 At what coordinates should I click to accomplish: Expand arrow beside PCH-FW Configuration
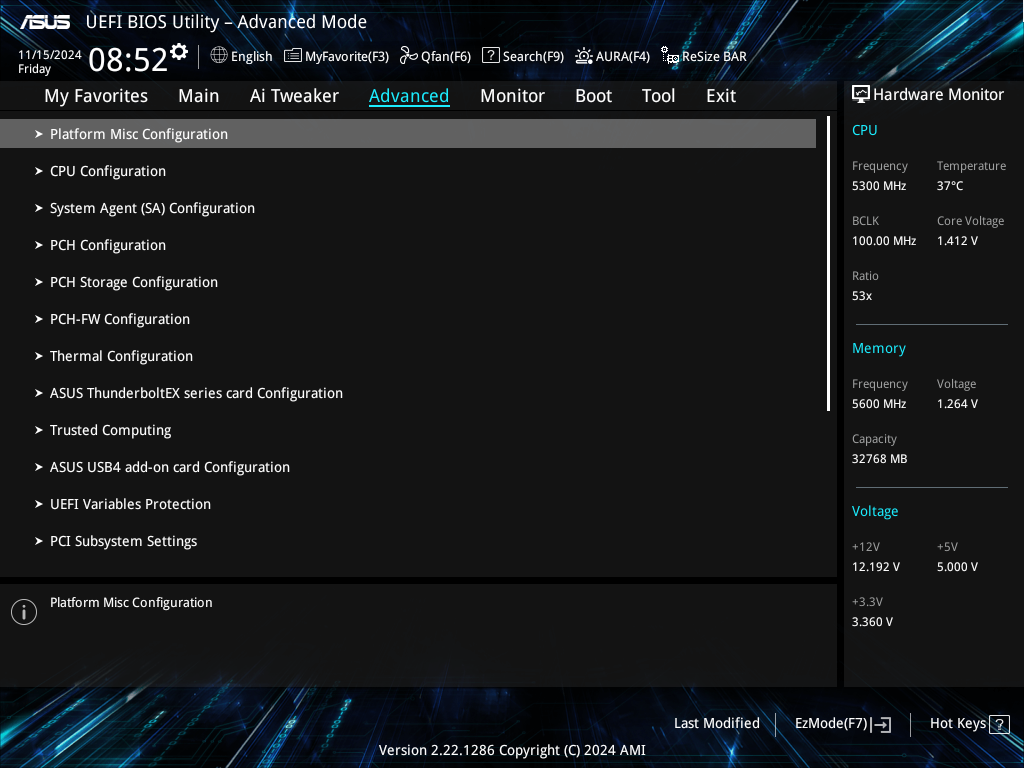(39, 319)
